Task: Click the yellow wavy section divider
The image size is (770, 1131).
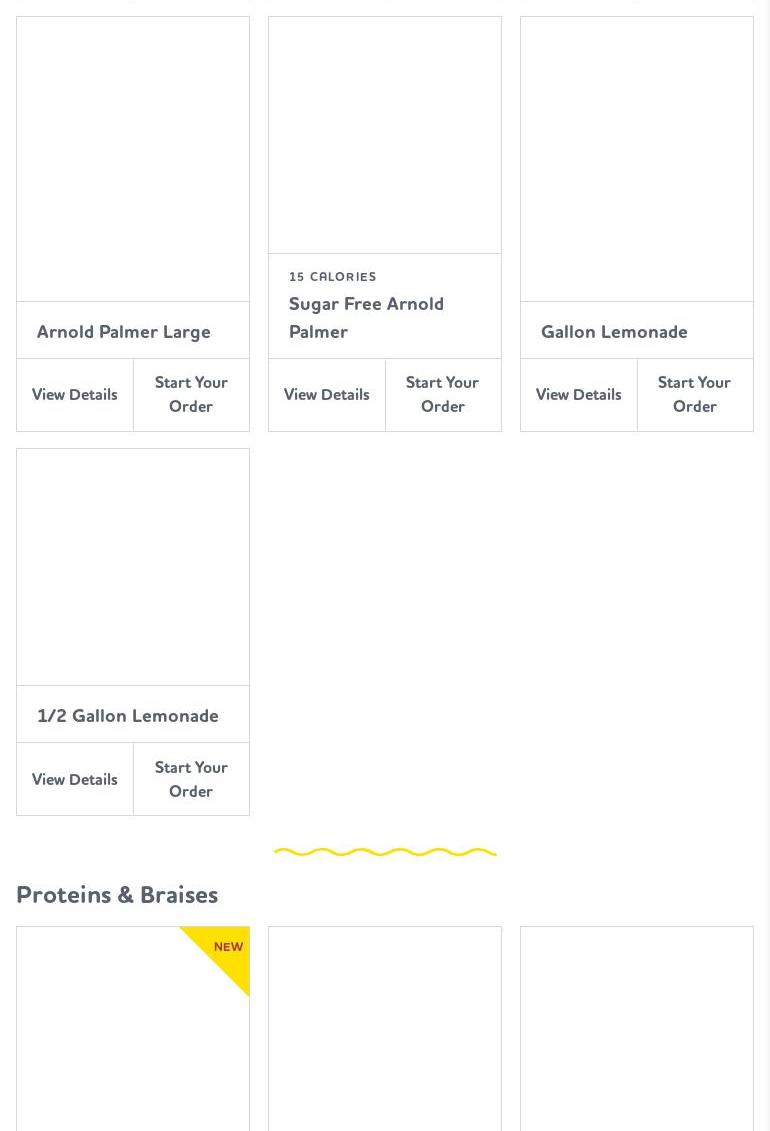Action: point(385,852)
